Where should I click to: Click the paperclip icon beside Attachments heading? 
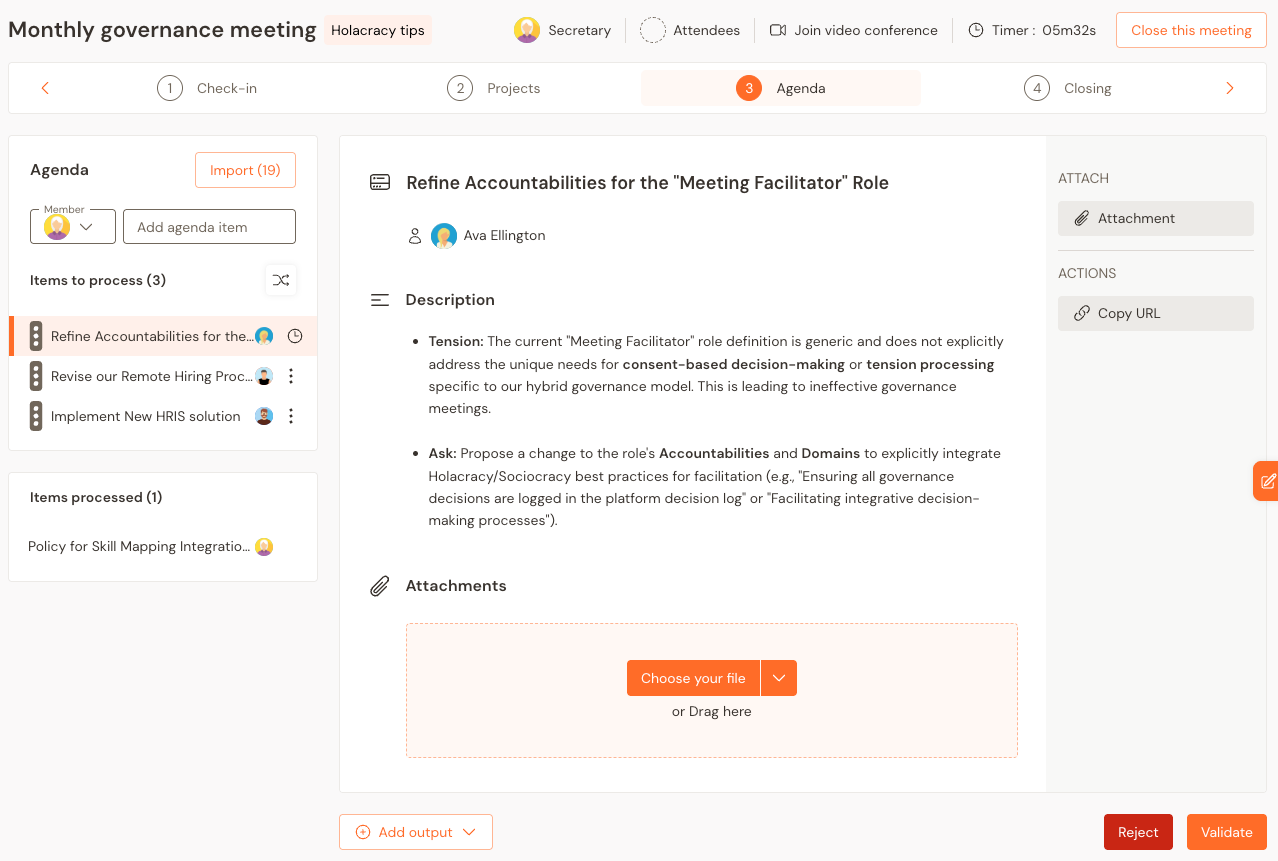pos(380,585)
